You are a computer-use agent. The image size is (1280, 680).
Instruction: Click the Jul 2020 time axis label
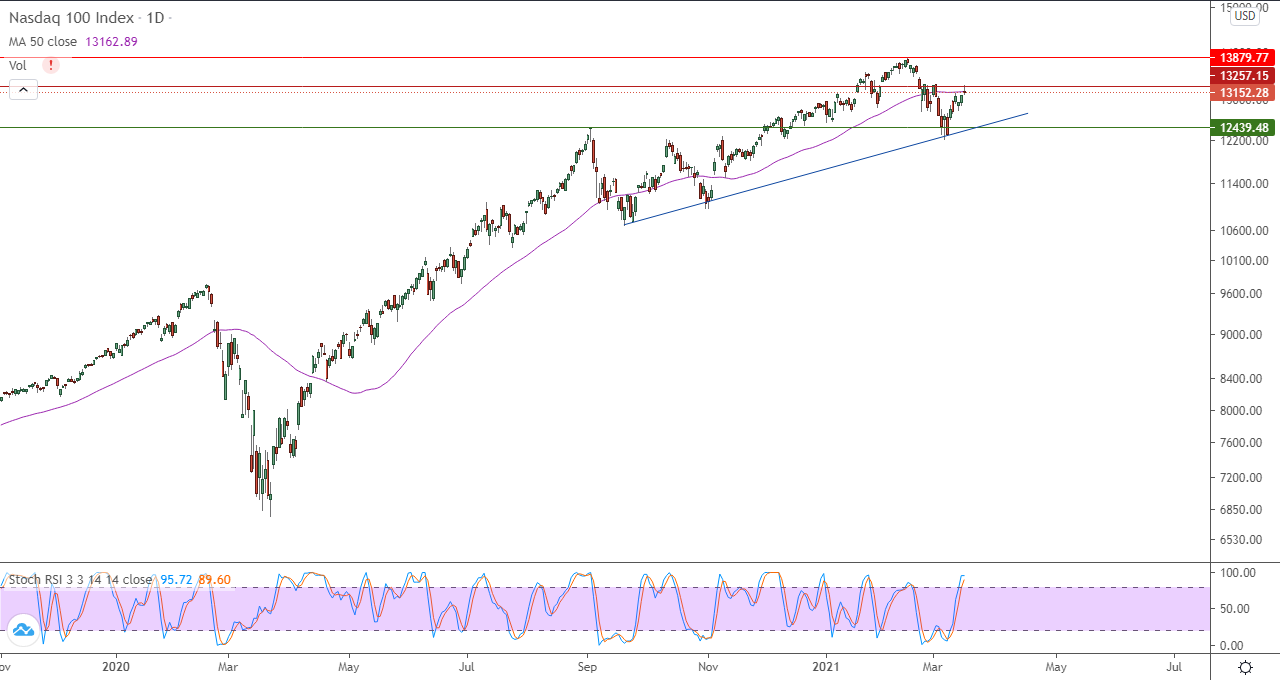466,666
